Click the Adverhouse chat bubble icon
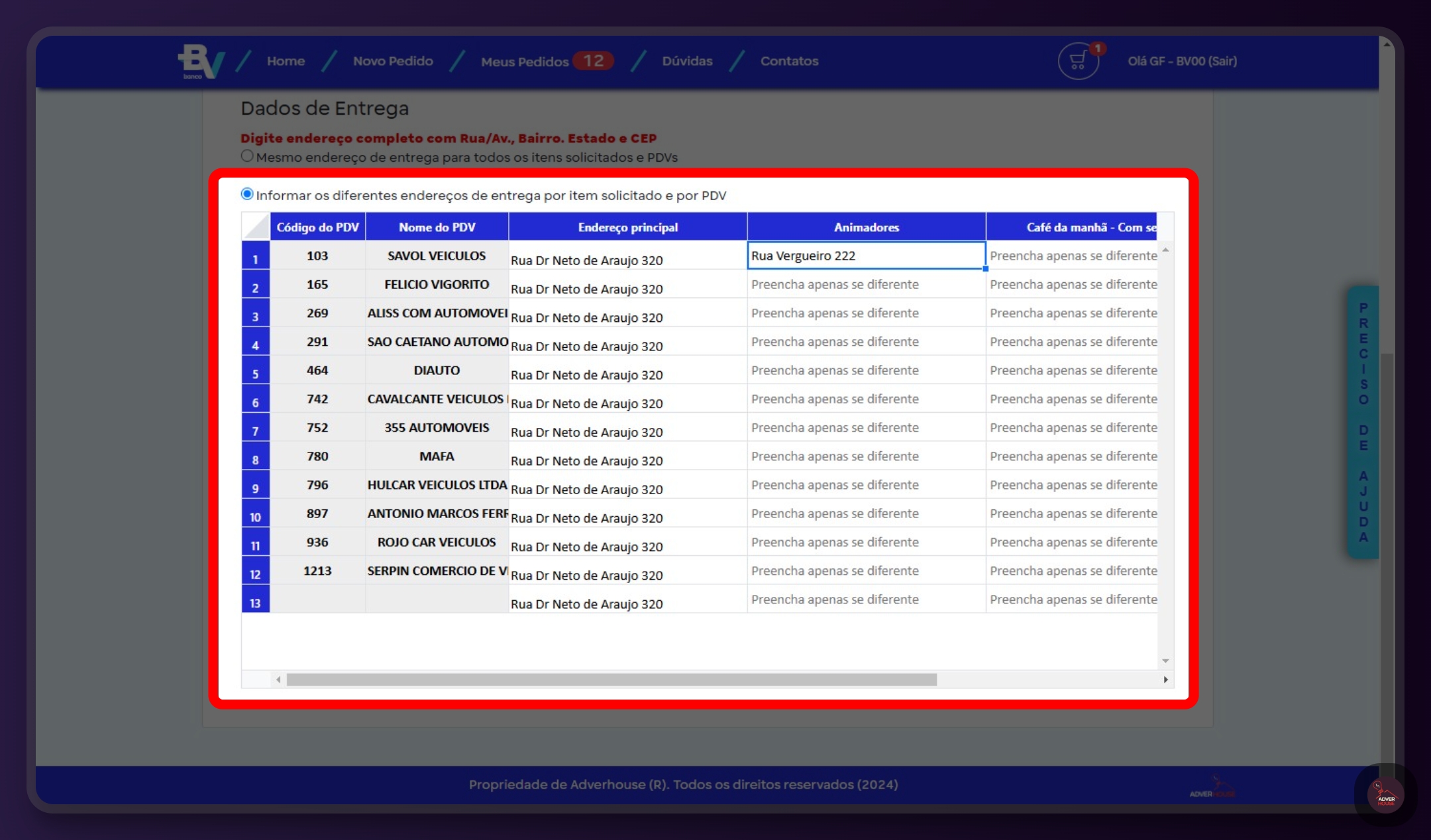 click(x=1385, y=794)
